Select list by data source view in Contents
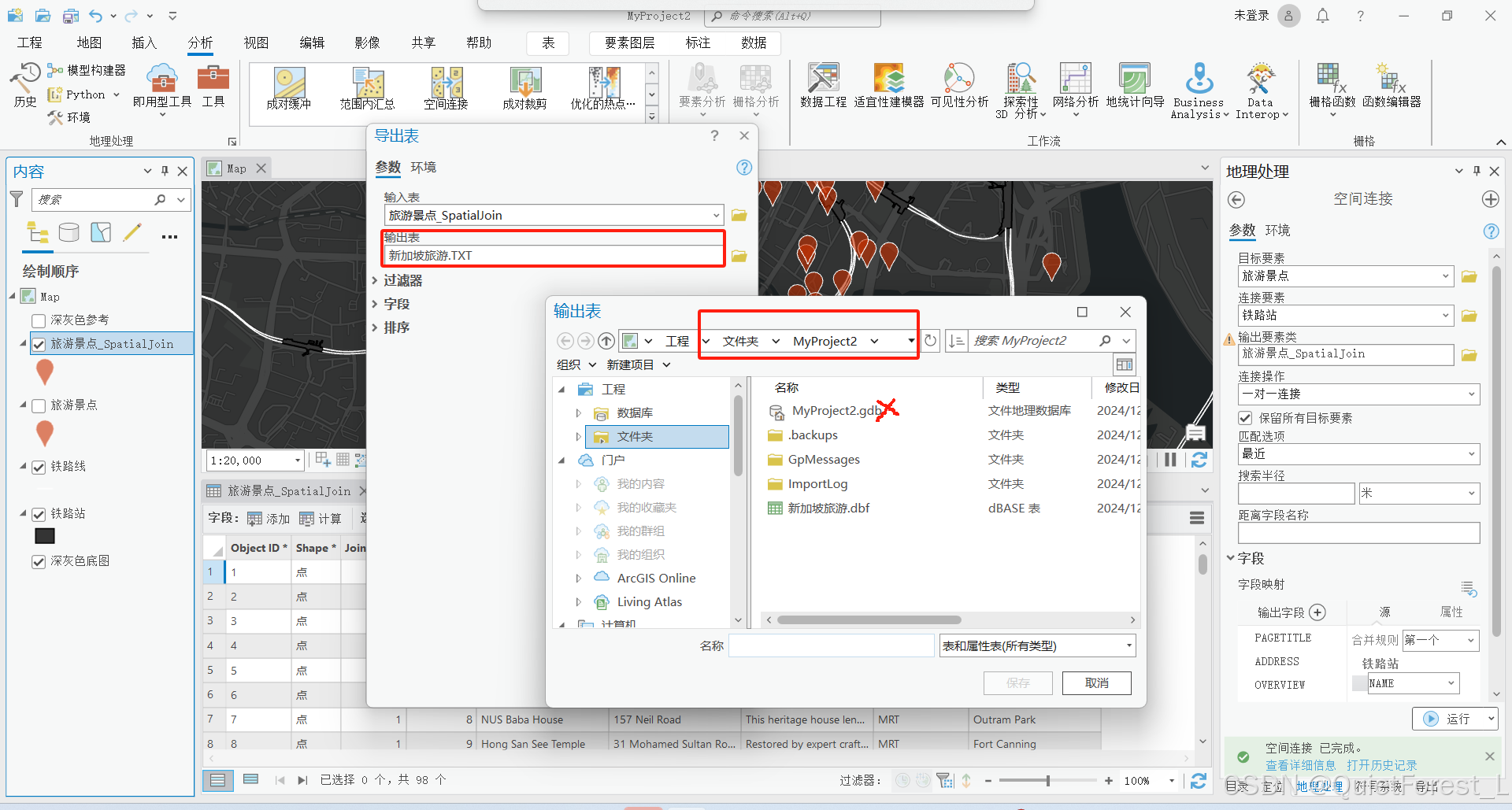1512x810 pixels. 69,232
